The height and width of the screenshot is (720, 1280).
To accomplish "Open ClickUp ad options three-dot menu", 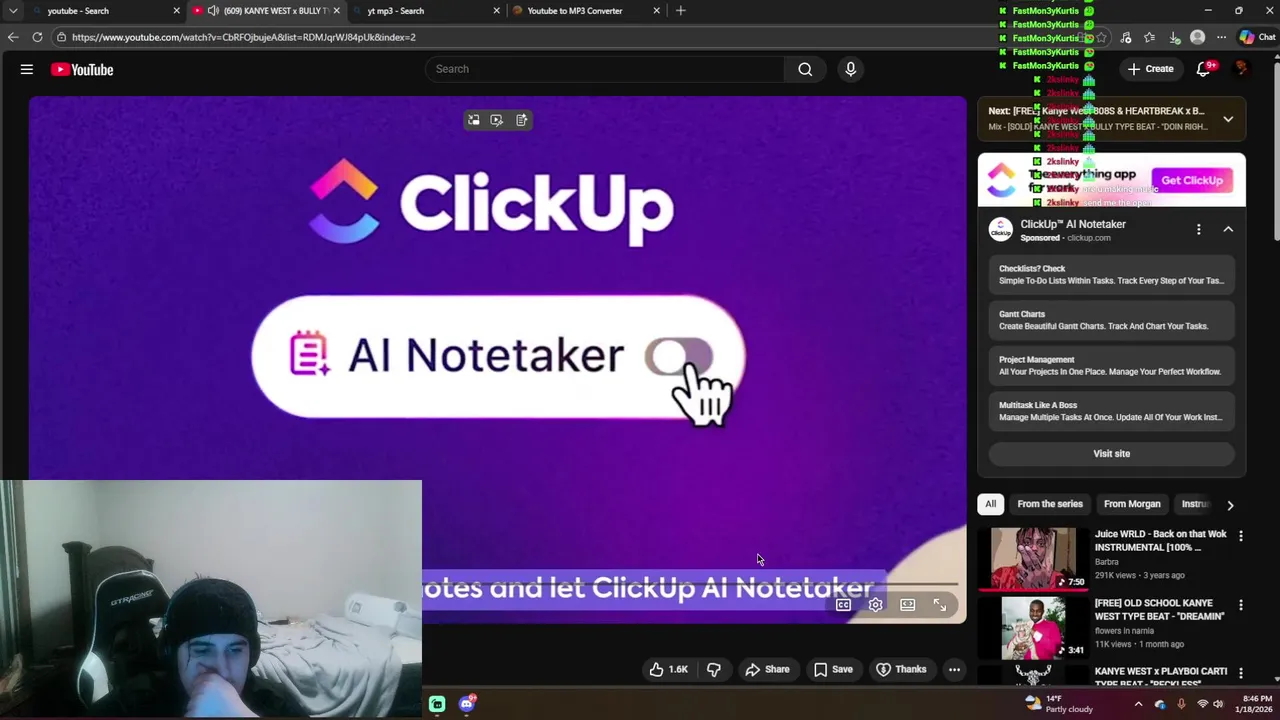I will pos(1199,230).
